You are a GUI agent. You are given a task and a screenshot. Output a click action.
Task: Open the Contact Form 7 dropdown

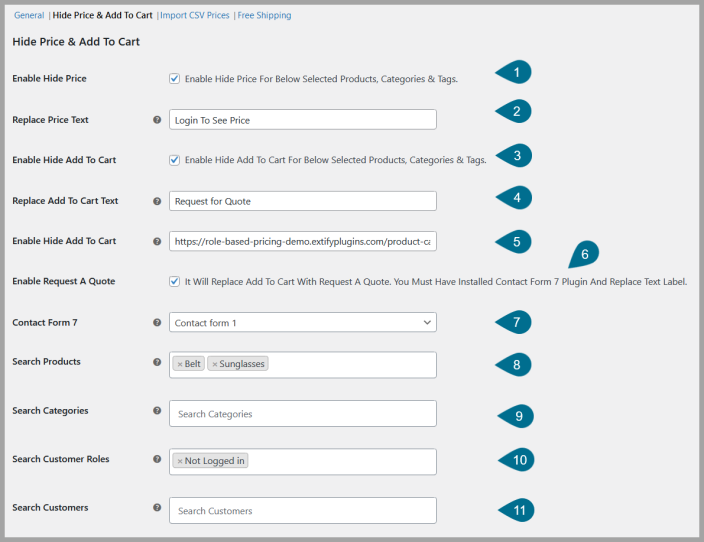pos(302,323)
